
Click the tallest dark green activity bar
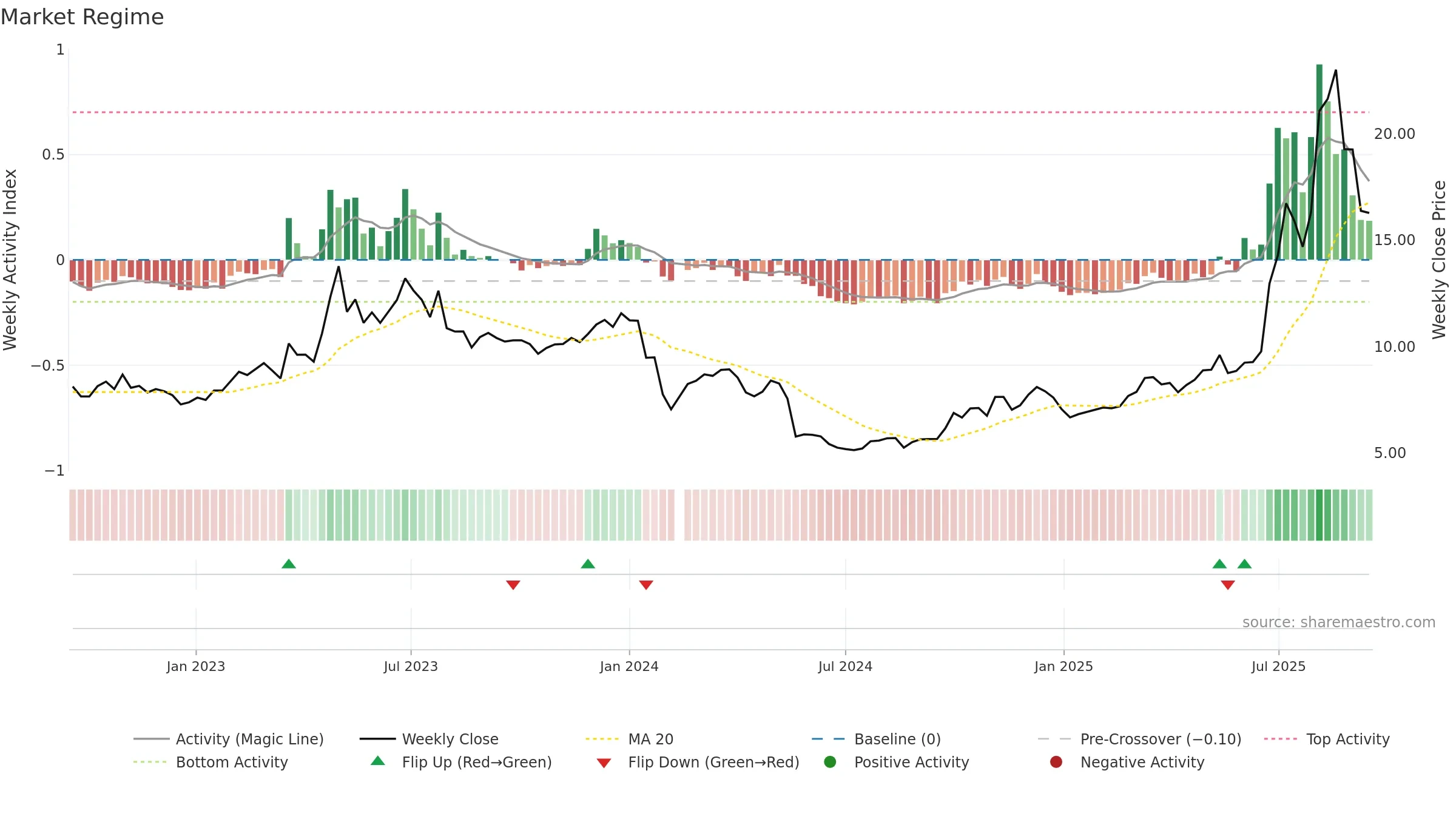point(1319,162)
